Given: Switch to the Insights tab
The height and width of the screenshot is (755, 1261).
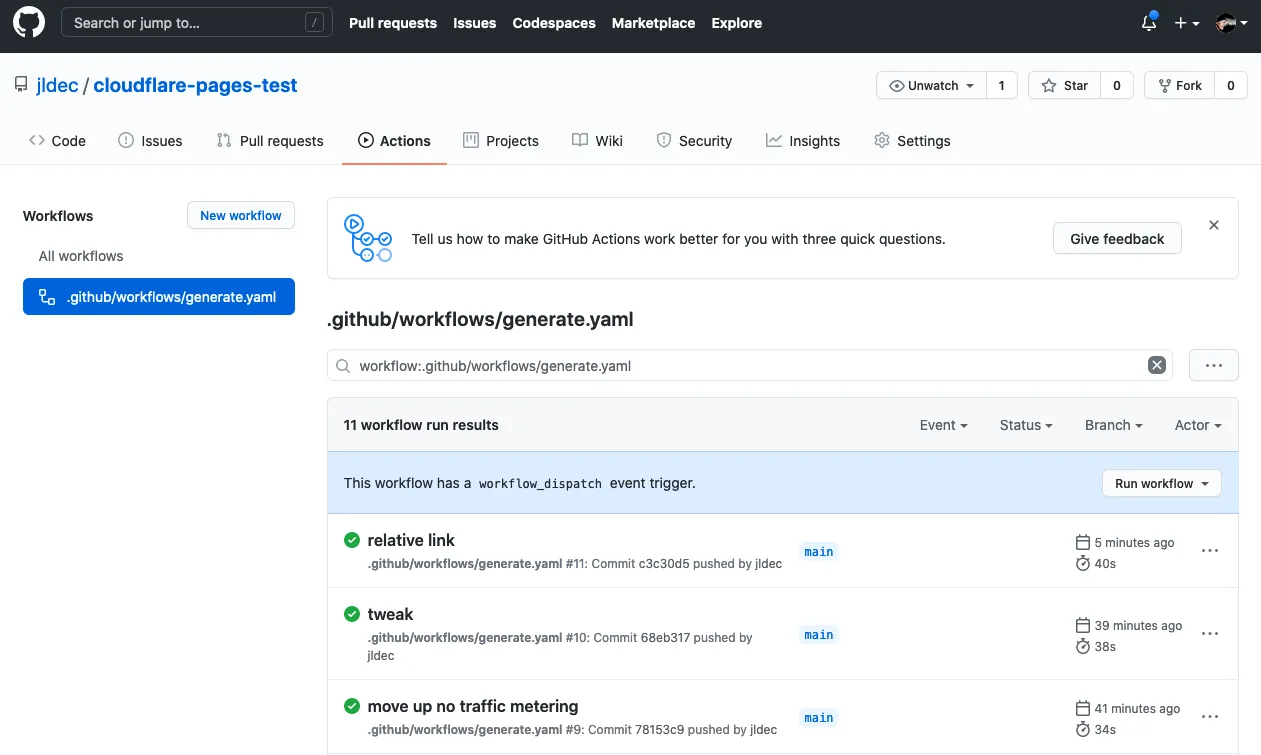Looking at the screenshot, I should (803, 141).
